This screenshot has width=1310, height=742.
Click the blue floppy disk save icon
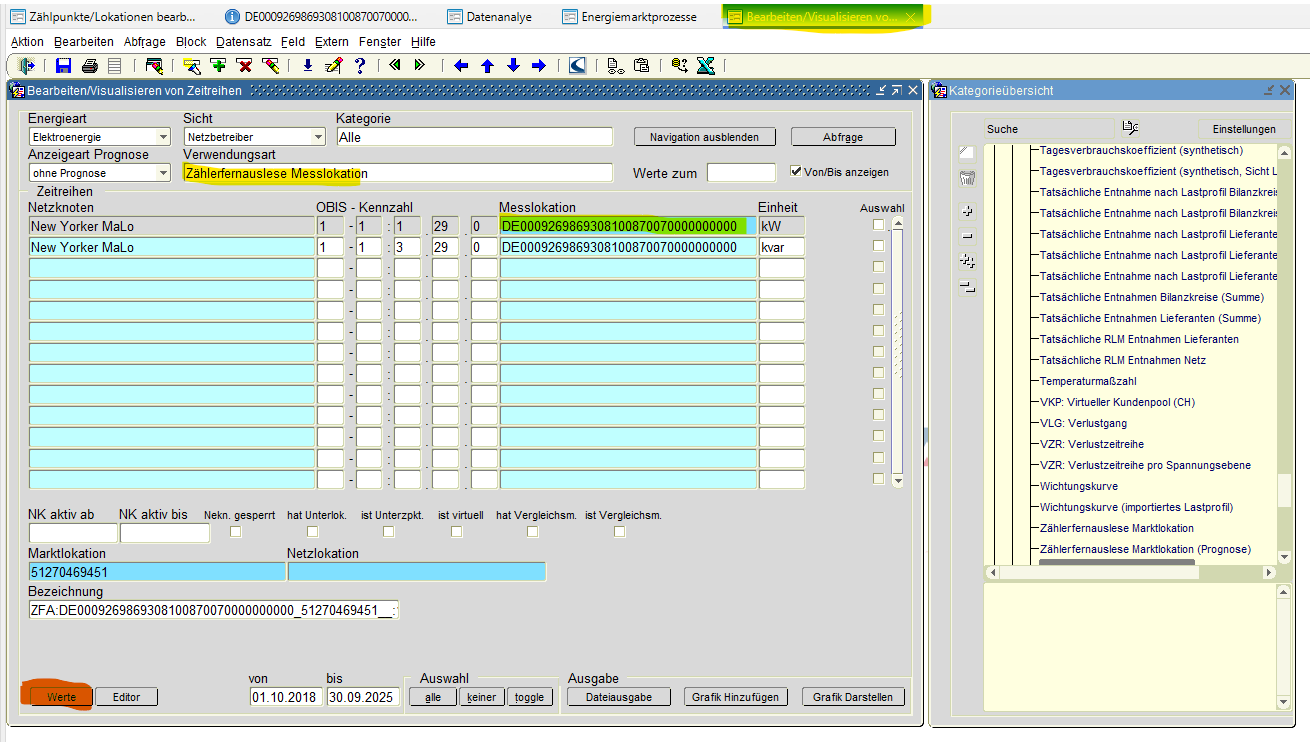click(63, 66)
